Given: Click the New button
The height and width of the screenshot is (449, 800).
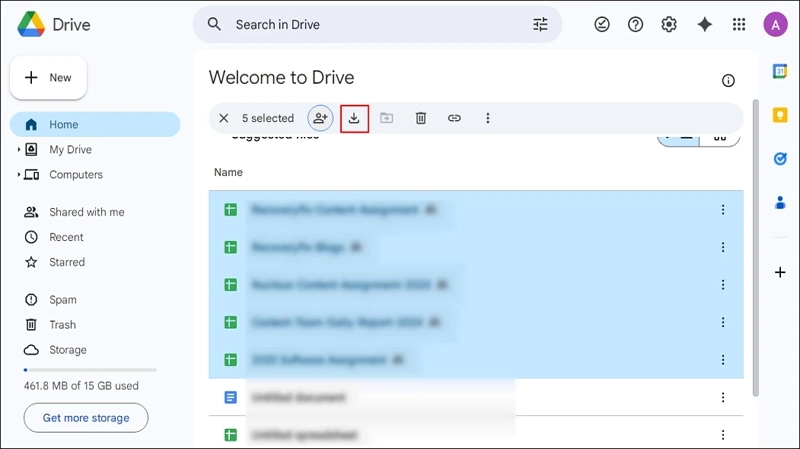Looking at the screenshot, I should 48,78.
